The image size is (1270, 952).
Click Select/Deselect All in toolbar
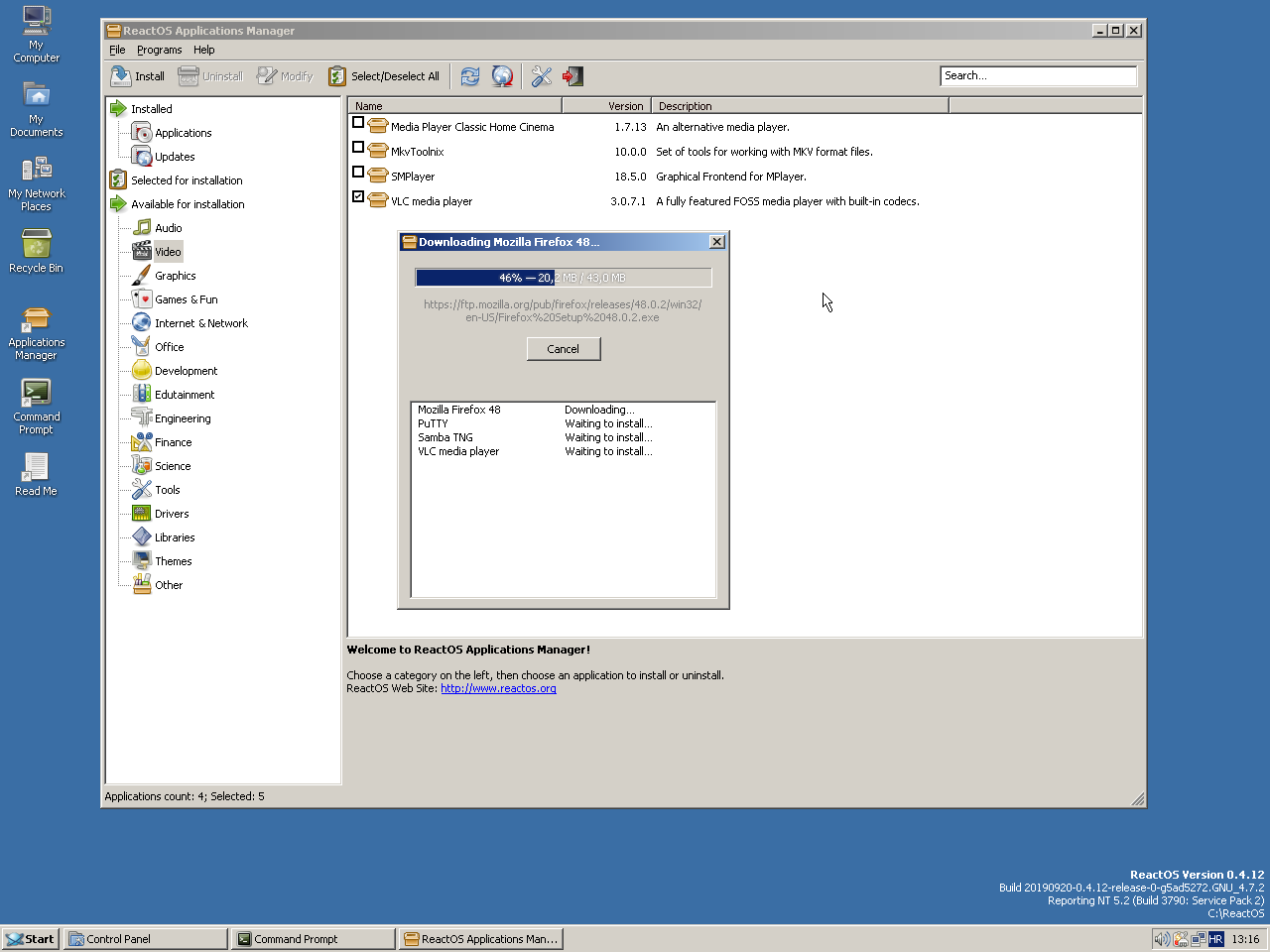coord(384,76)
